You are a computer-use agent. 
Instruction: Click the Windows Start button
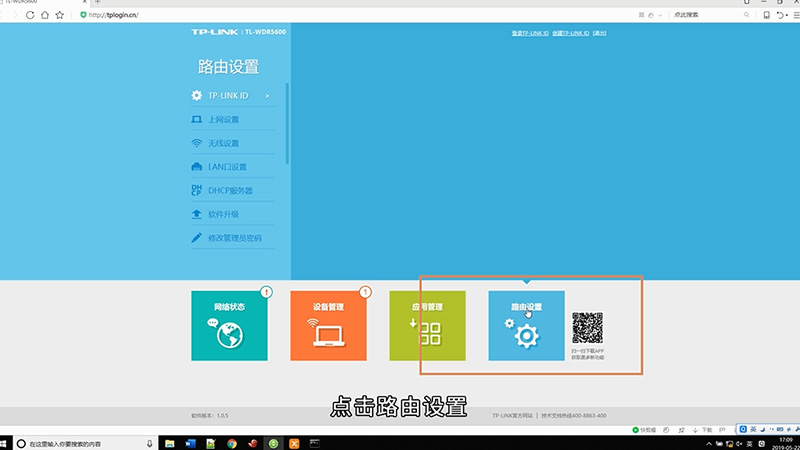point(3,443)
